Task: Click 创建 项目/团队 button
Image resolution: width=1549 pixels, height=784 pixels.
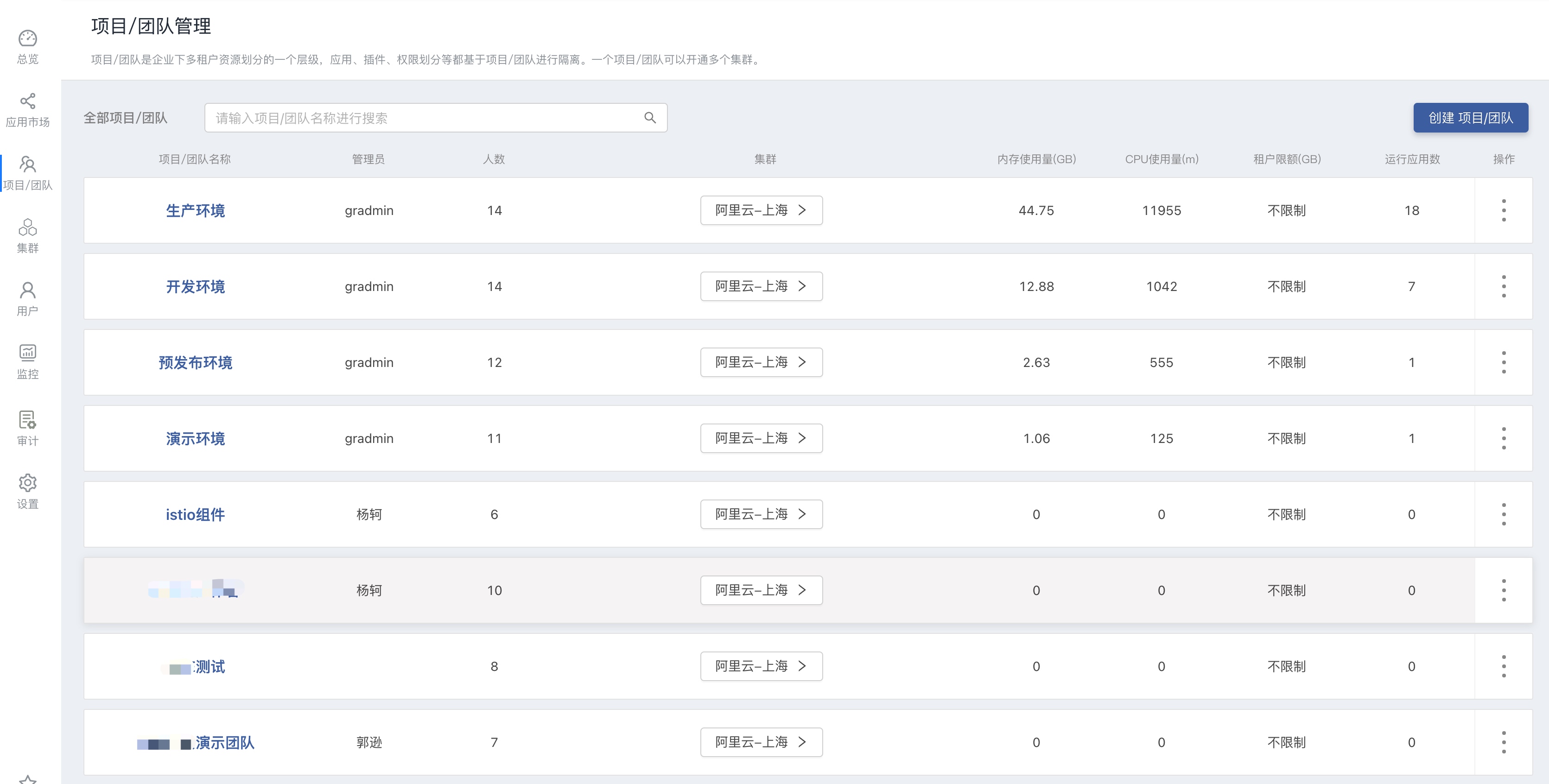Action: click(x=1470, y=118)
